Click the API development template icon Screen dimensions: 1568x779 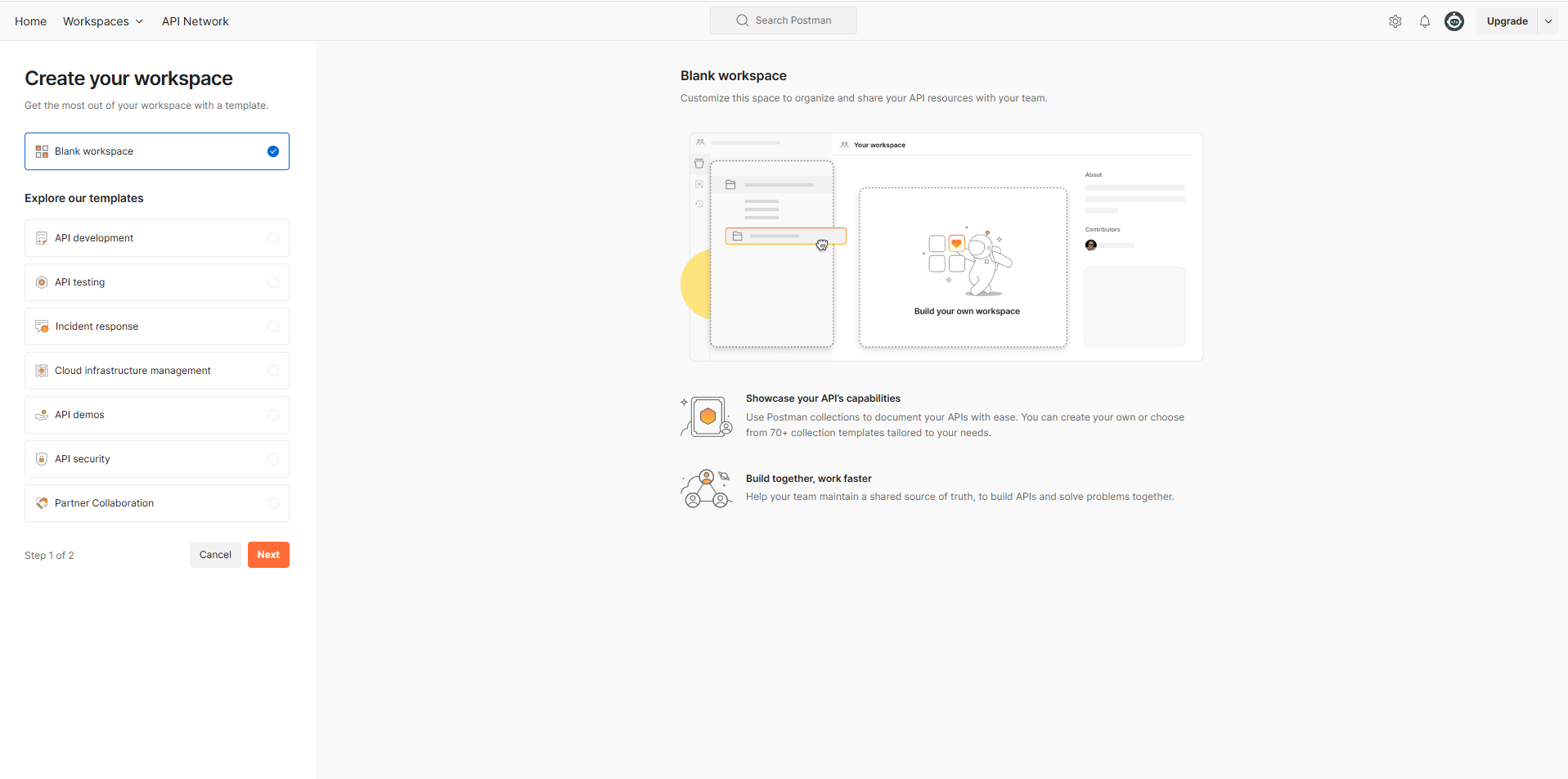pos(42,238)
